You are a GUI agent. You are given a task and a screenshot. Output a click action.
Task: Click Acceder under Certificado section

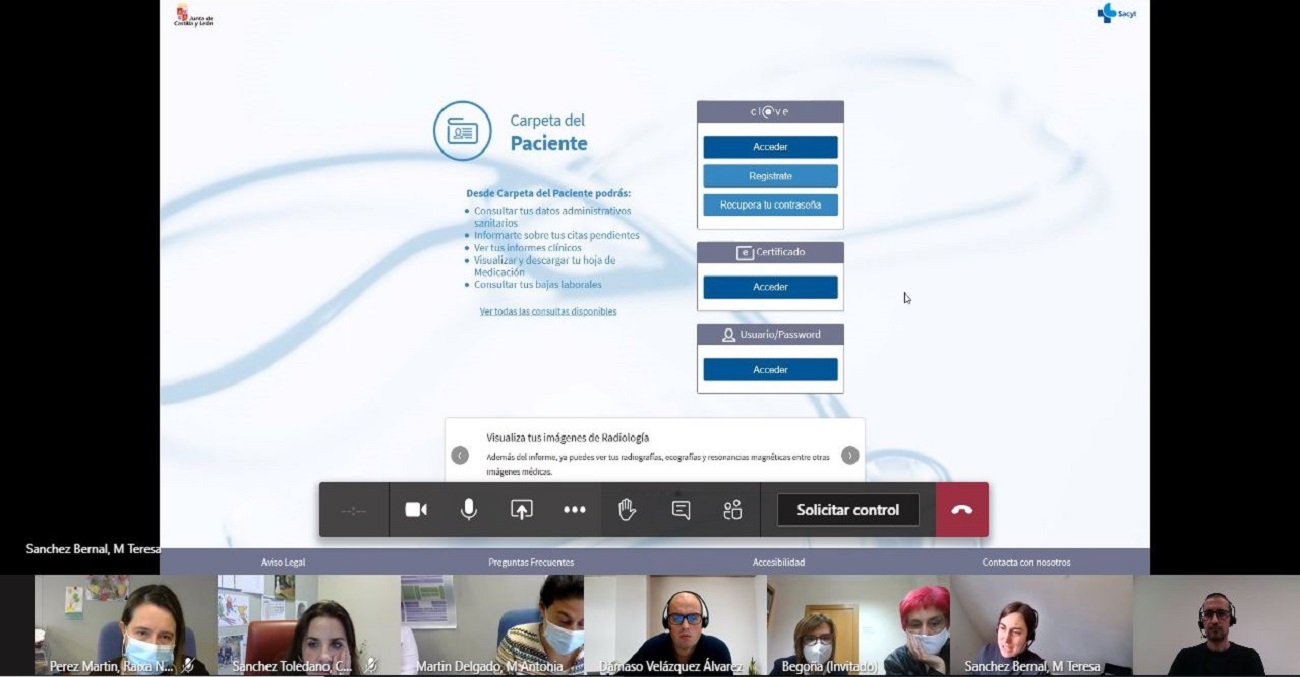point(770,287)
